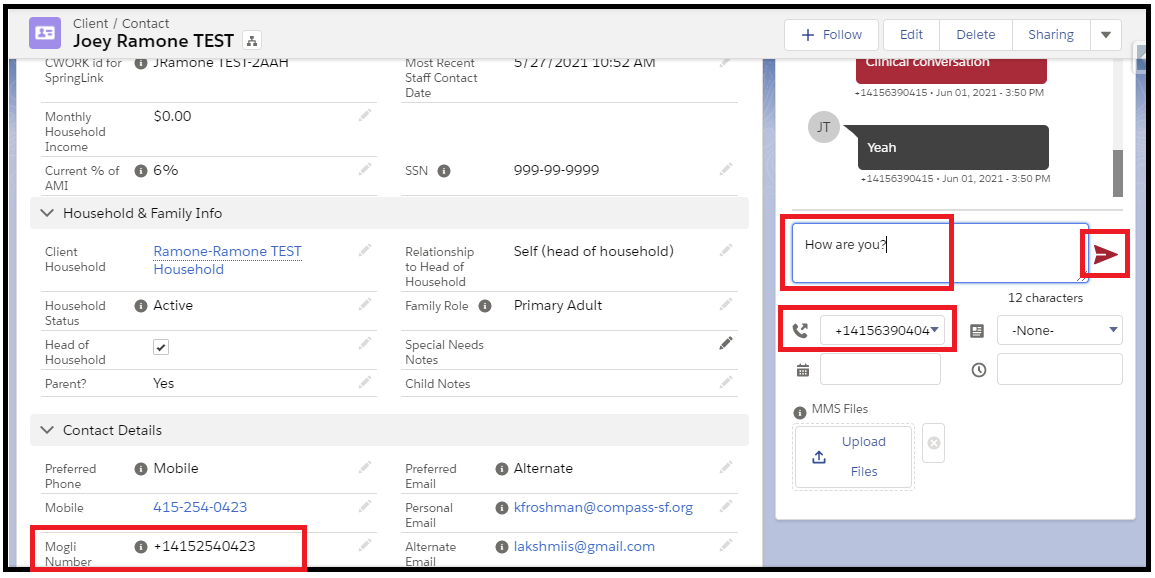Click the info icon next to Family Role
The image size is (1155, 578).
point(485,306)
